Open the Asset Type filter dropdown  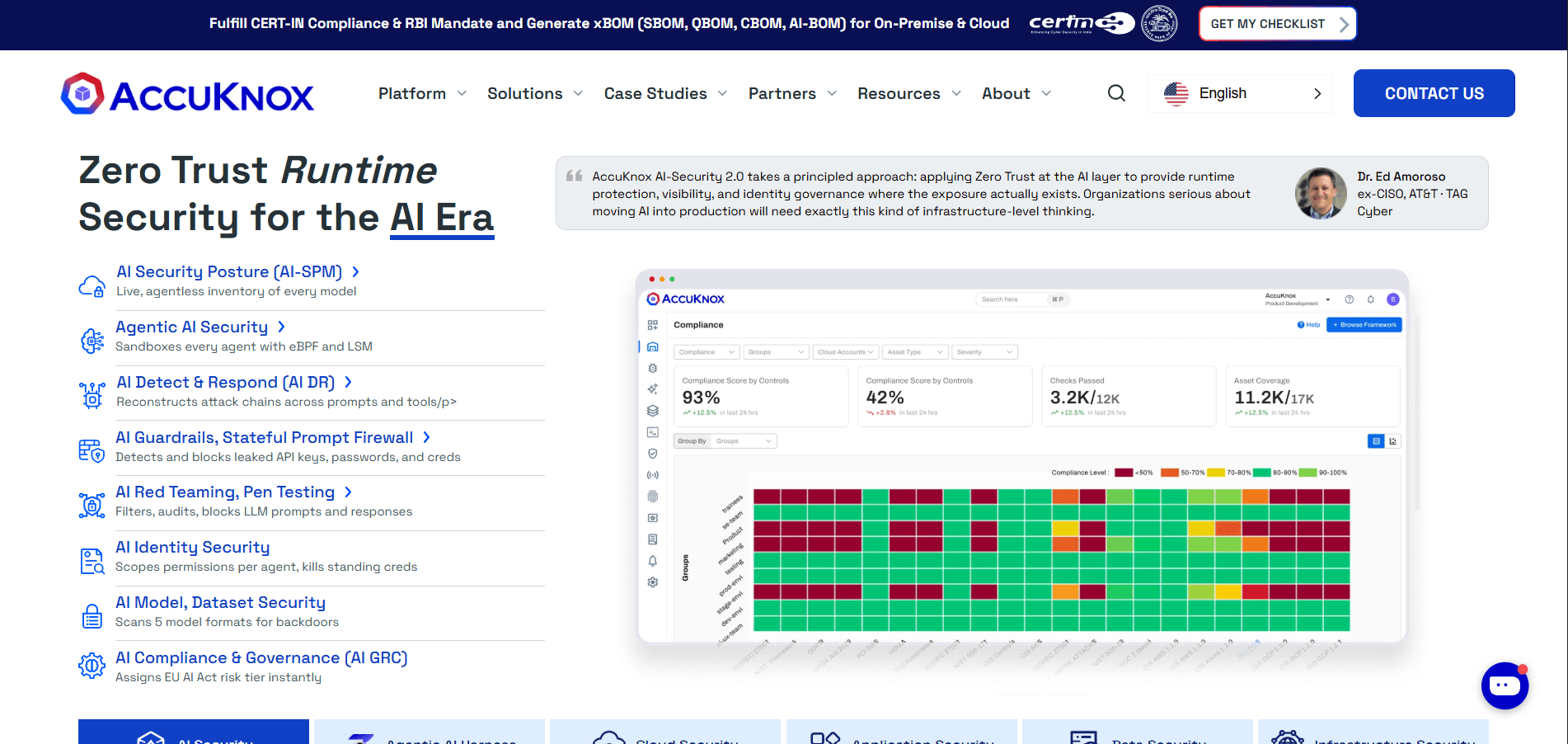click(915, 352)
